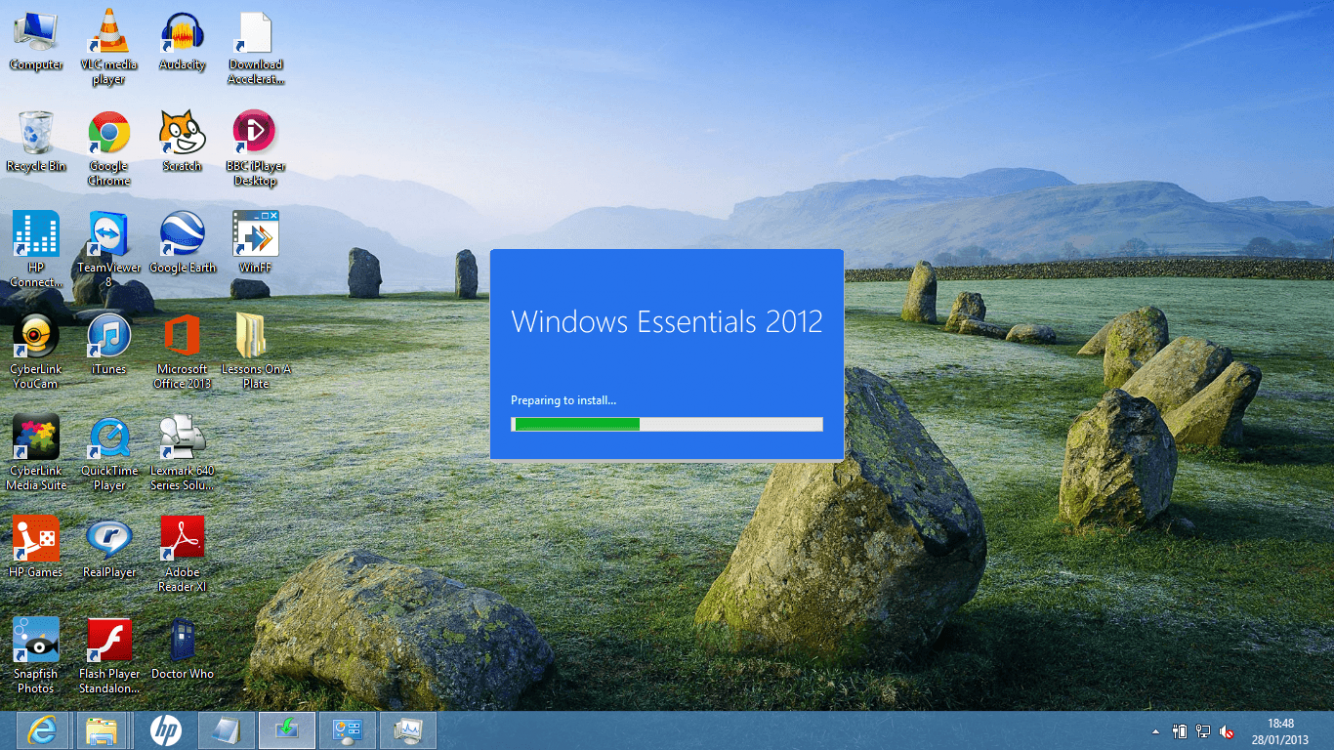Viewport: 1334px width, 750px height.
Task: Select the Lexmark 640 Series icon
Action: click(182, 452)
